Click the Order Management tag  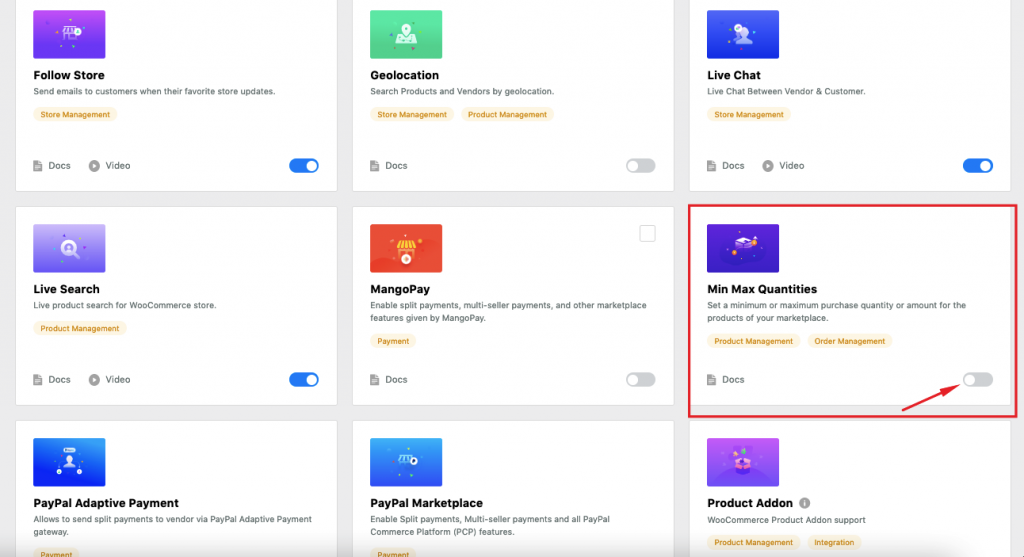point(850,341)
